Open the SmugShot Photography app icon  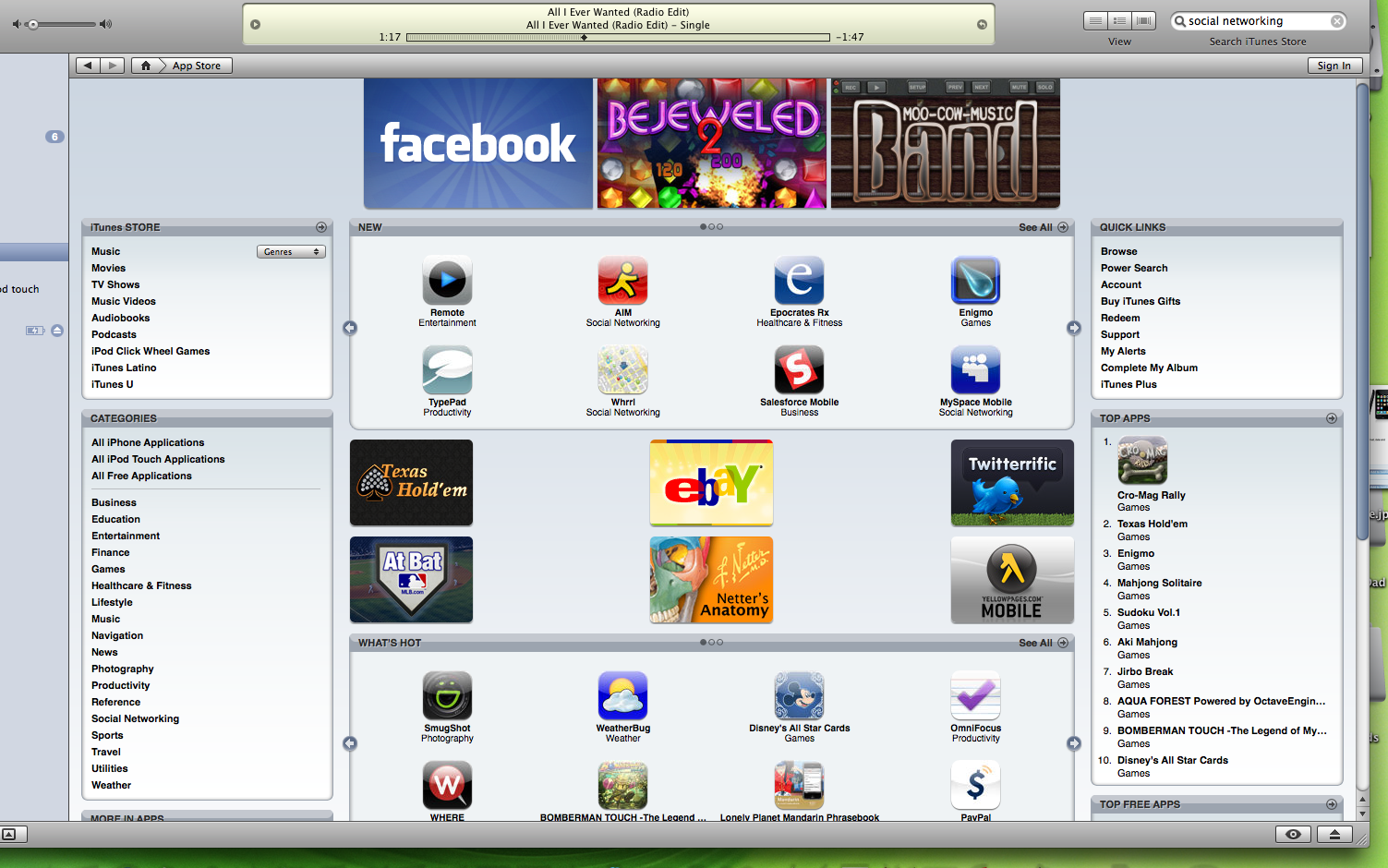tap(447, 696)
